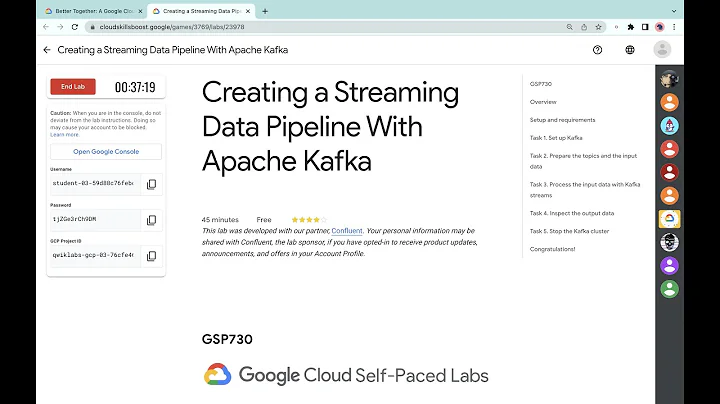Close the Better Together tab
The image size is (720, 404).
click(141, 11)
